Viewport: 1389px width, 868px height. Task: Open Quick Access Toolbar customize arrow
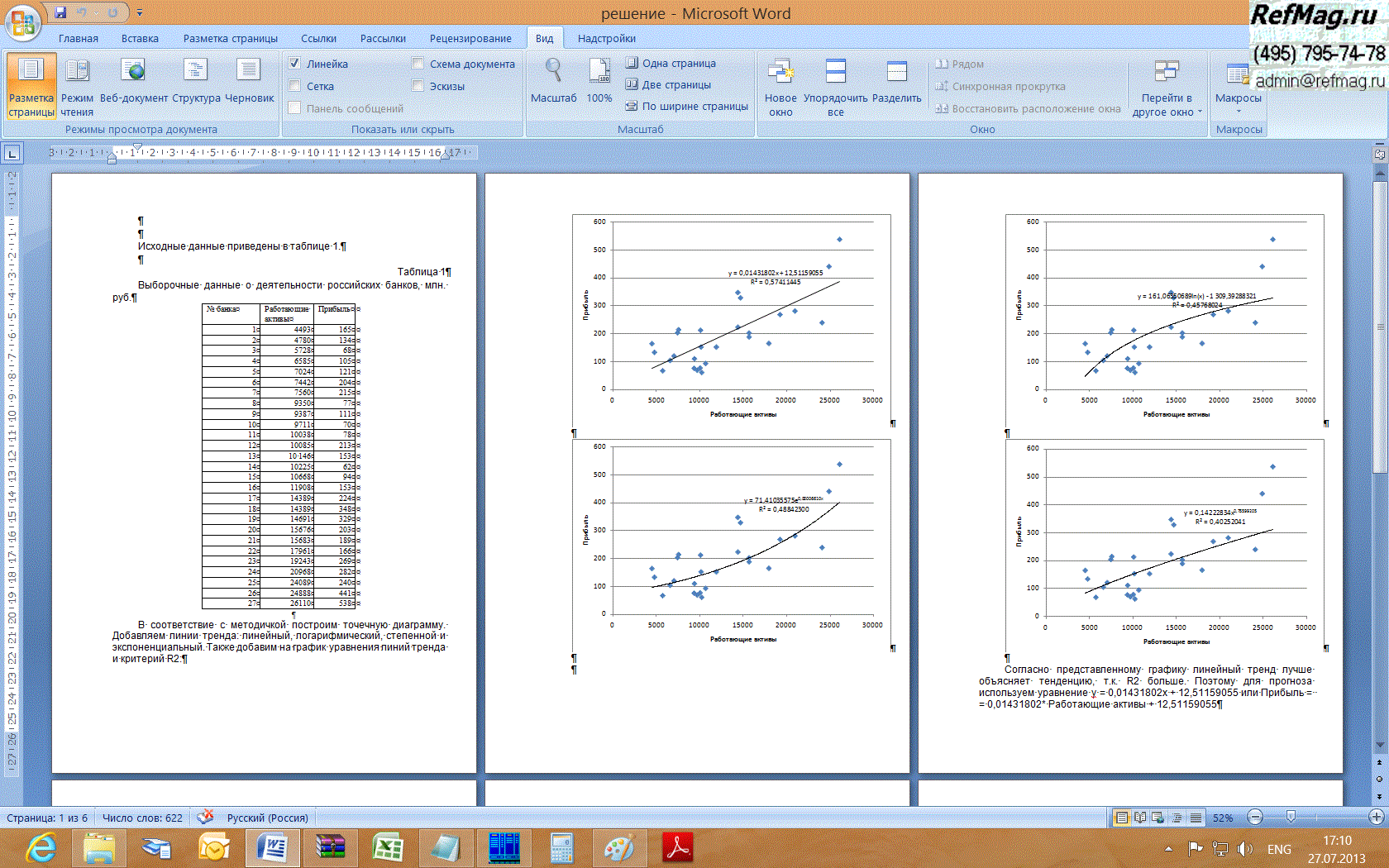(x=140, y=12)
